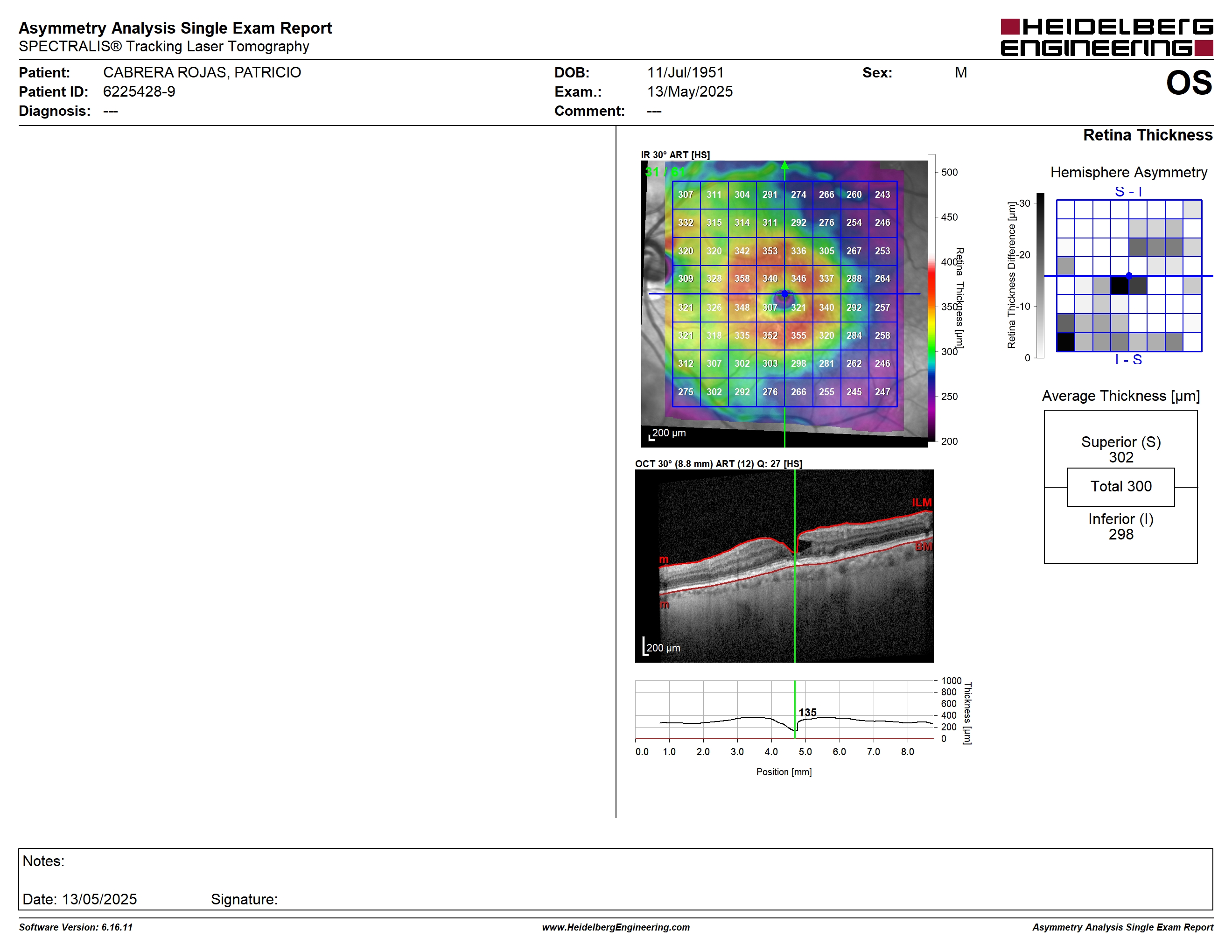The width and height of the screenshot is (1232, 952).
Task: Click the blue center dot in asymmetry grid
Action: 1129,276
